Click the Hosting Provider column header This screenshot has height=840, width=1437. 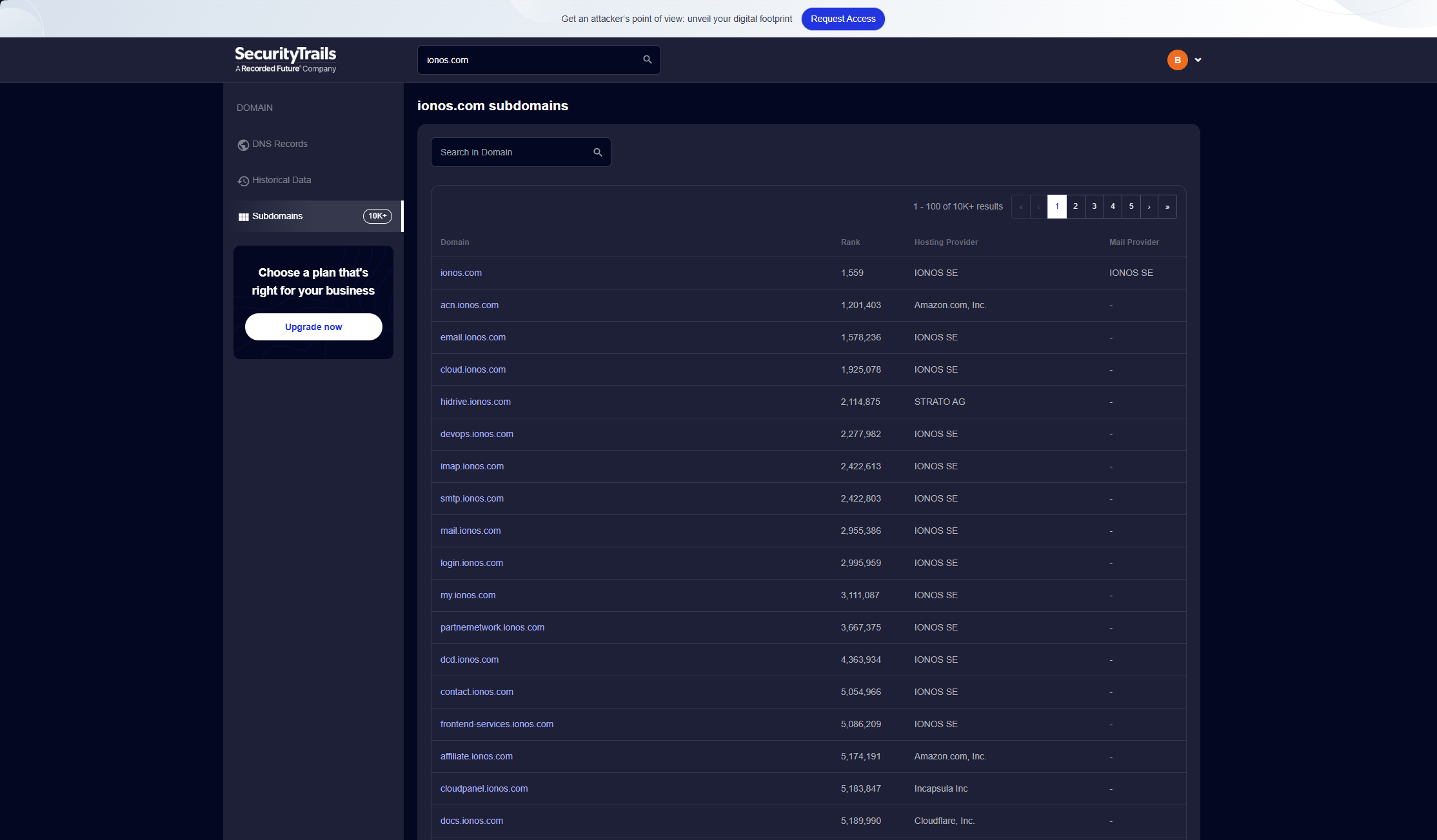pyautogui.click(x=946, y=242)
